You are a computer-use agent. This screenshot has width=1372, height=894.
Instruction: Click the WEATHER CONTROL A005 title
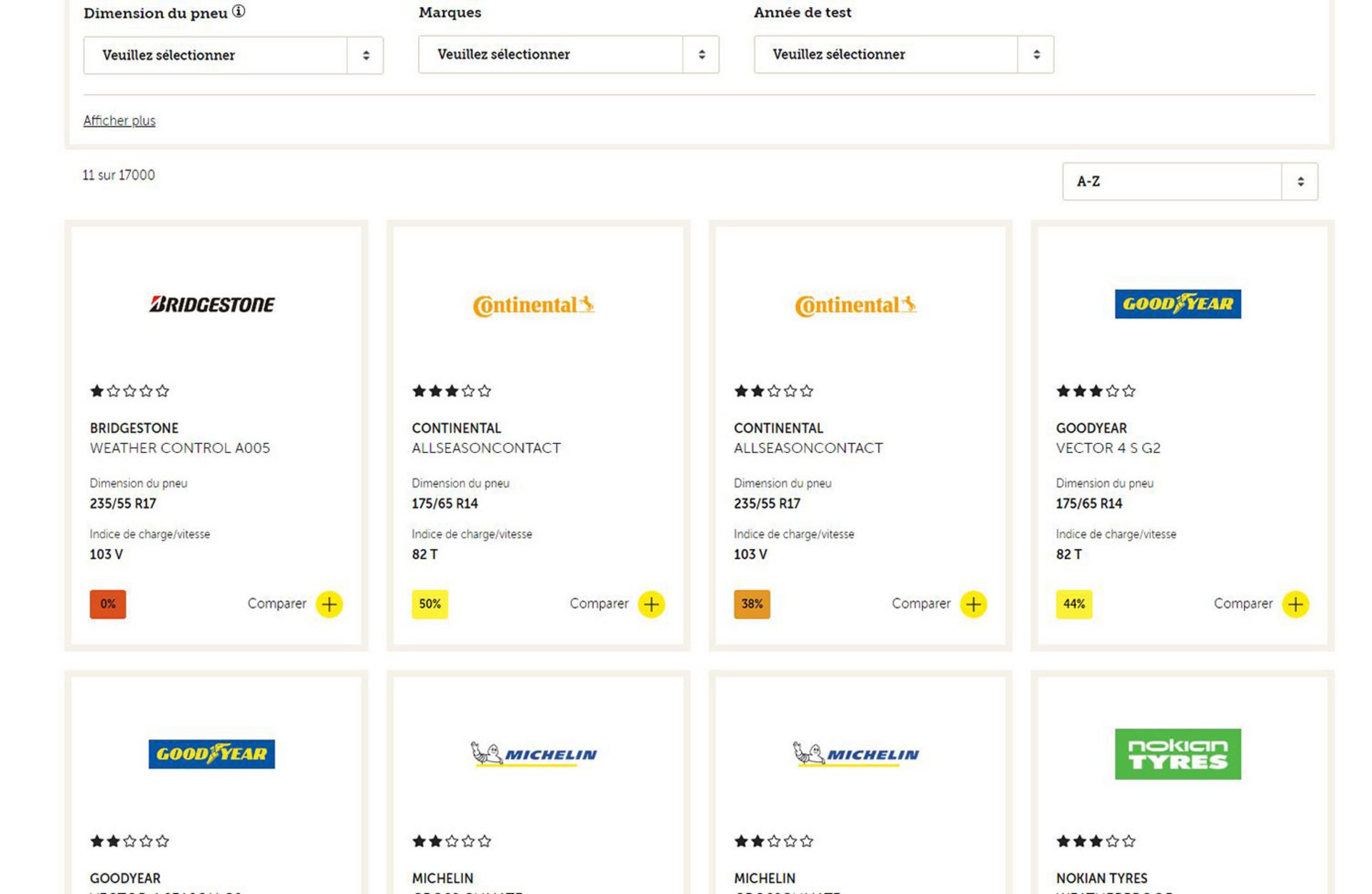click(x=180, y=448)
